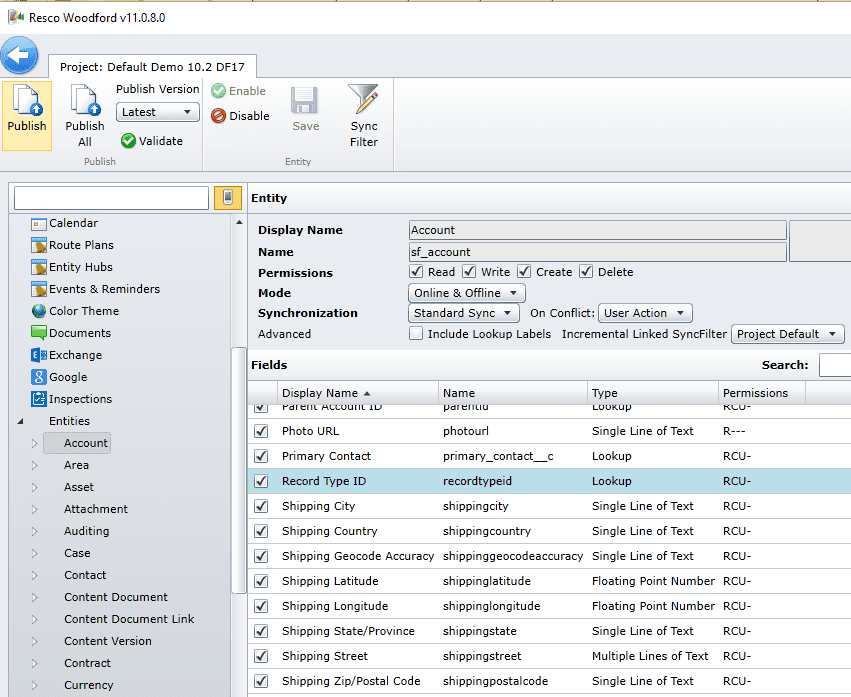Toggle the Create permission checkbox
Screen dimensions: 851x697
pos(524,271)
